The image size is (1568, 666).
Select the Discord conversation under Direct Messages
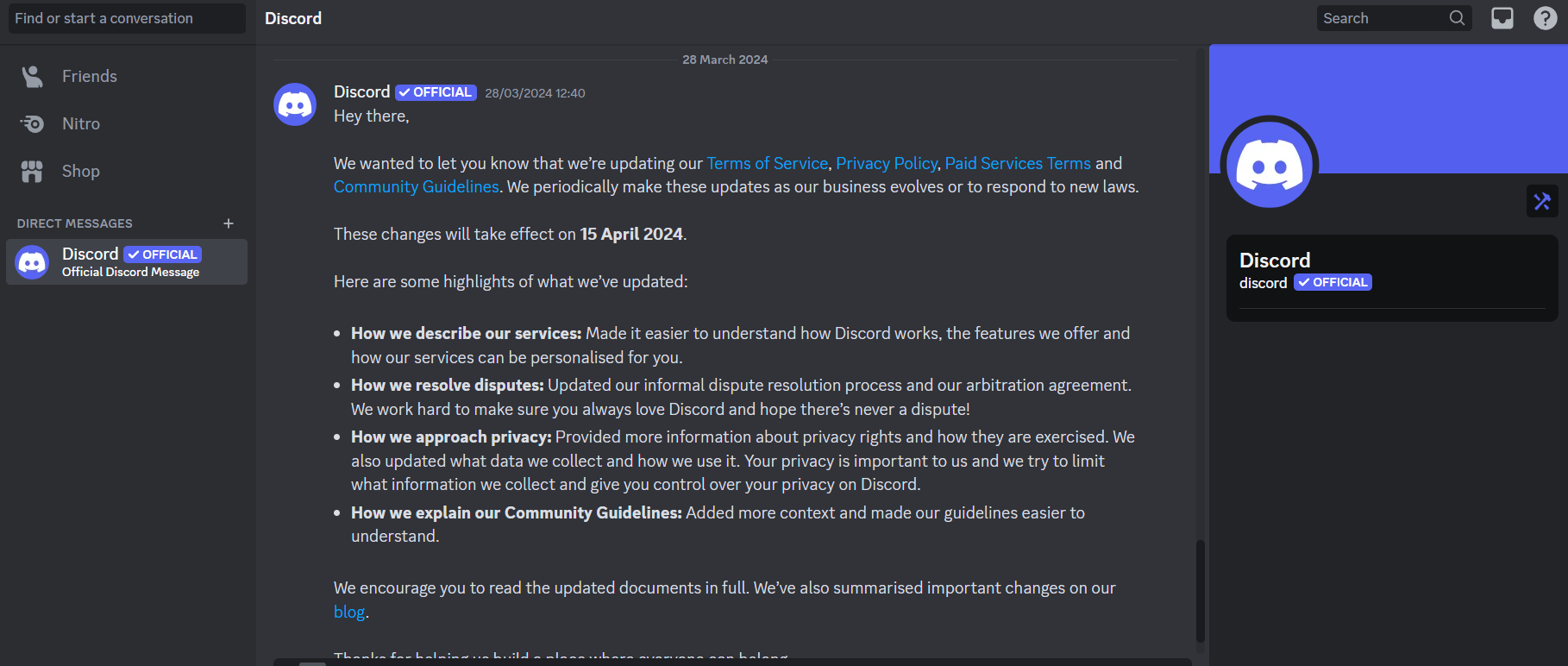[x=126, y=261]
